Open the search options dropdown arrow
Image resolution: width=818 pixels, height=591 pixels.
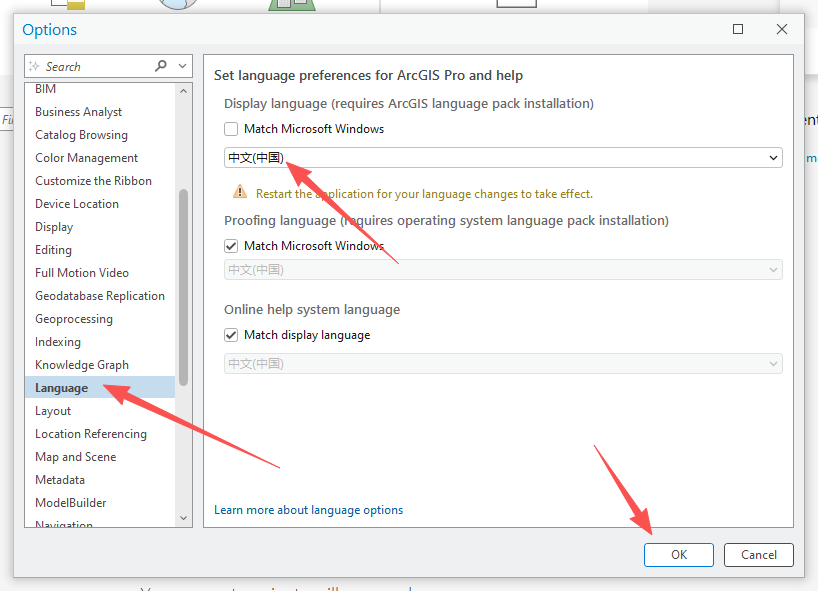(x=183, y=66)
